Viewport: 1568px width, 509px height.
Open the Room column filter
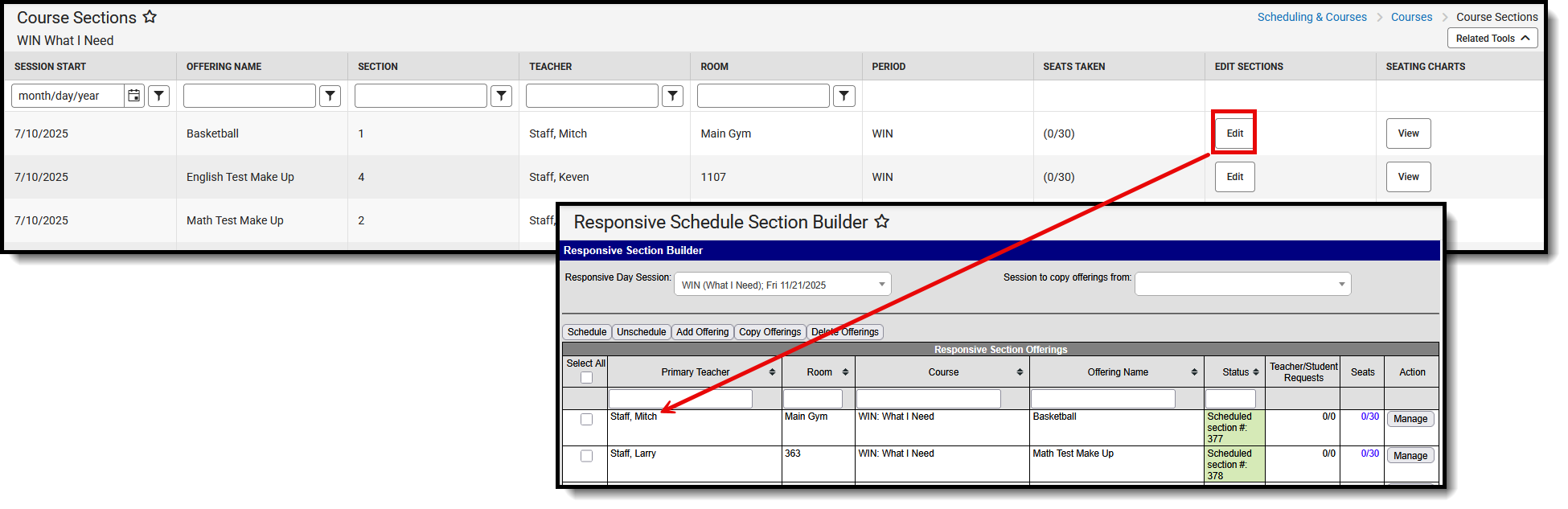(x=844, y=96)
